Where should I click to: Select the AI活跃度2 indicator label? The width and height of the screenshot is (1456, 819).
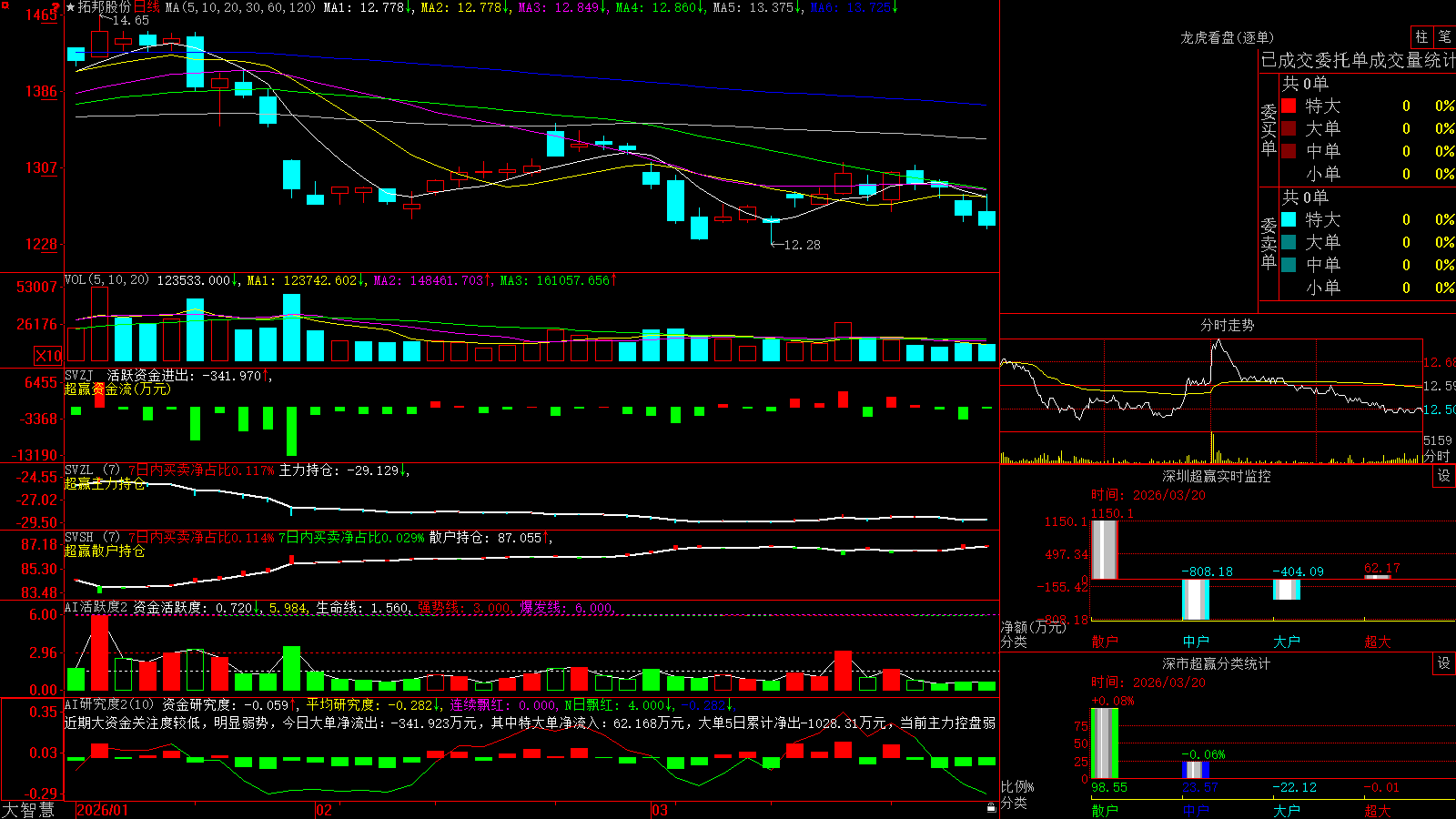coord(96,608)
